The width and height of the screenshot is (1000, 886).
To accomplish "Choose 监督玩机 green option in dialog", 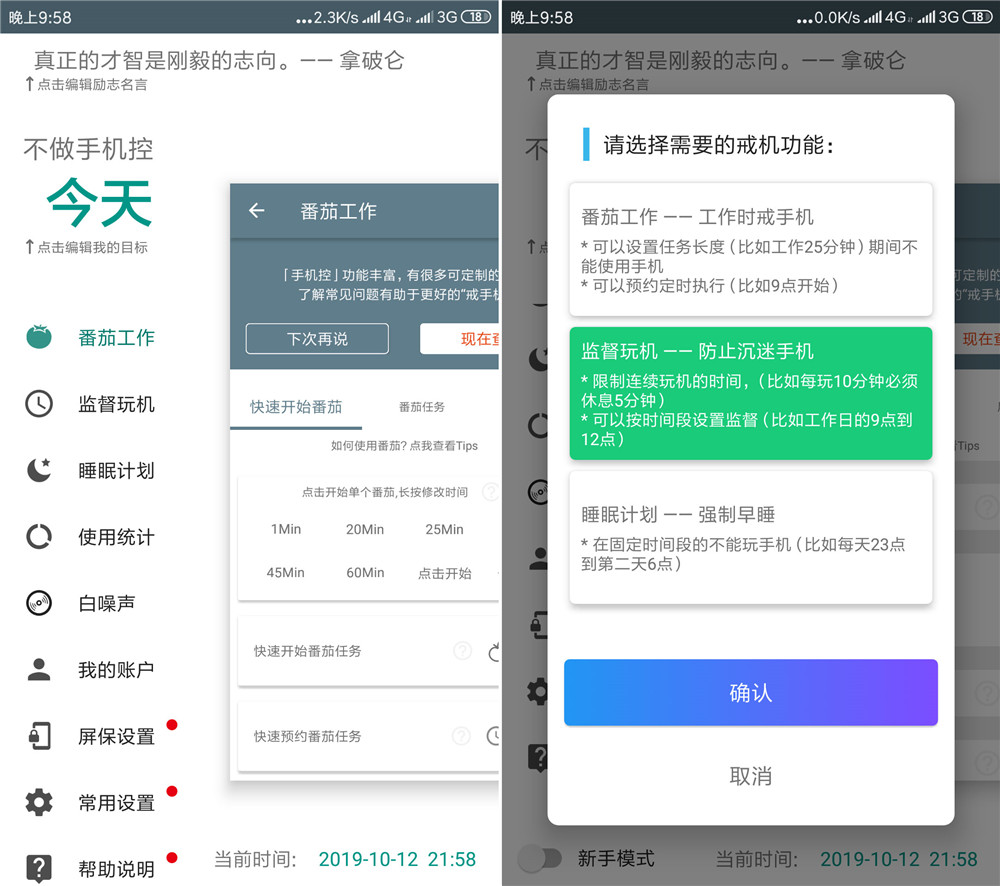I will click(x=751, y=394).
